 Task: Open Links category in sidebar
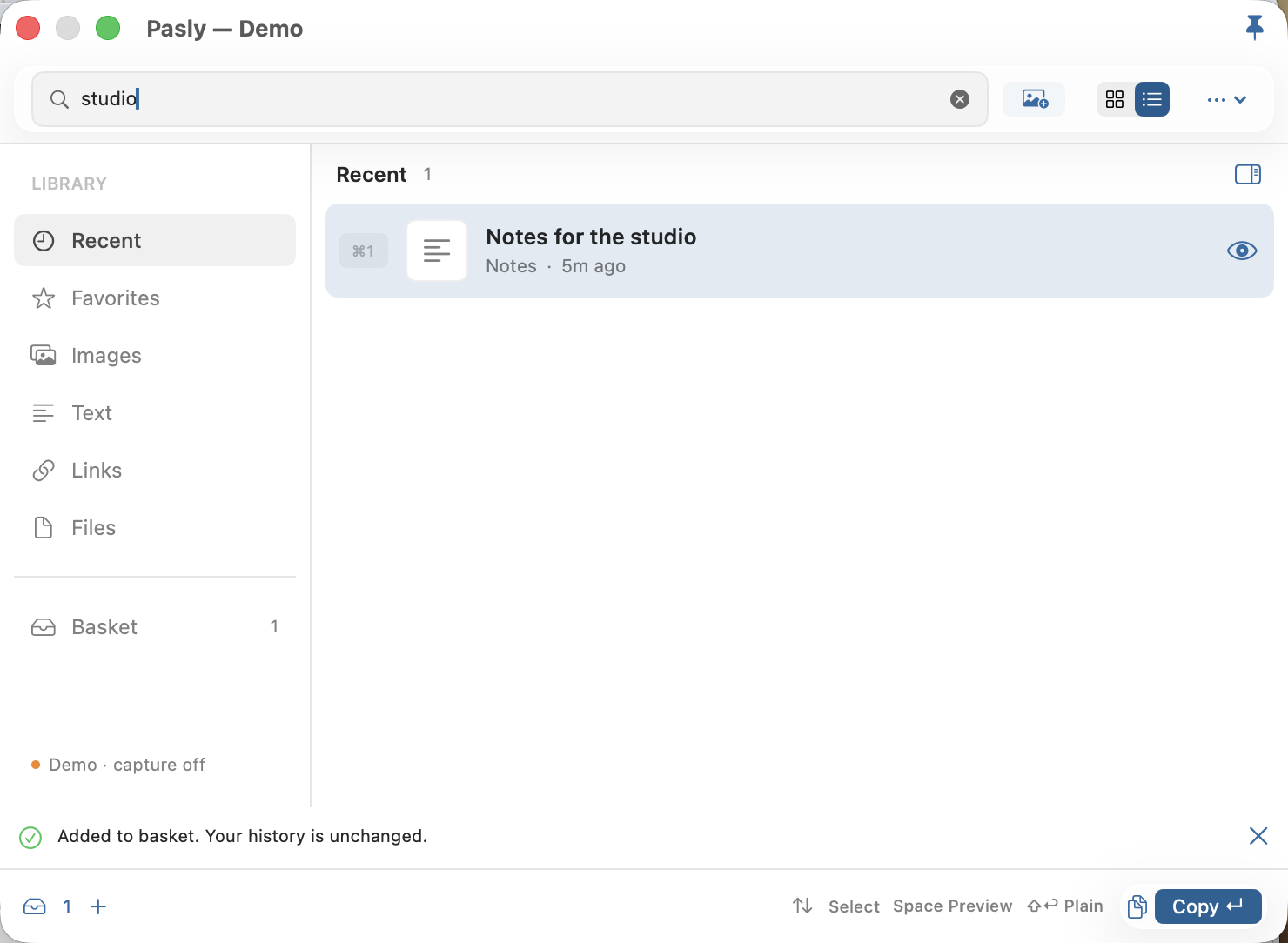coord(155,470)
